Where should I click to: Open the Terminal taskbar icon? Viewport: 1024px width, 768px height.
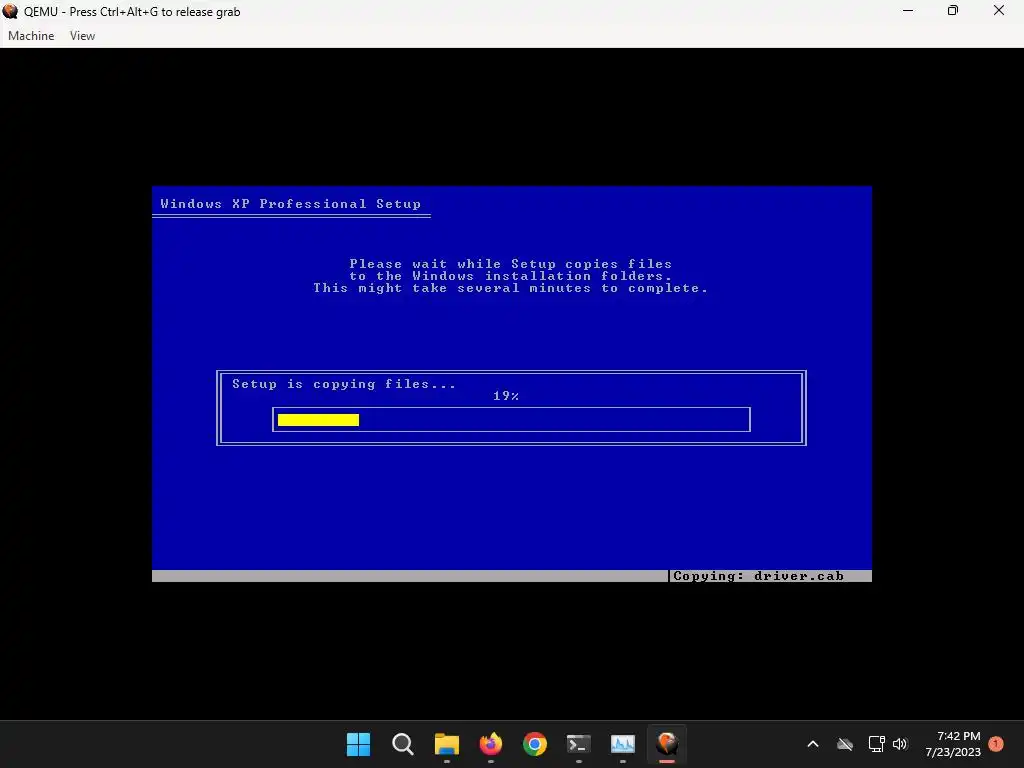click(579, 744)
